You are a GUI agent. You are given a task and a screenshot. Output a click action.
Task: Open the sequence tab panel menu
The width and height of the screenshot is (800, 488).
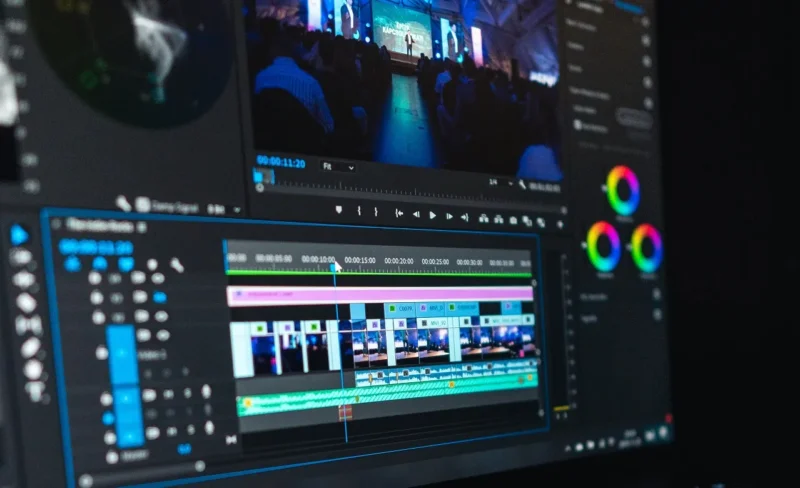pos(142,227)
